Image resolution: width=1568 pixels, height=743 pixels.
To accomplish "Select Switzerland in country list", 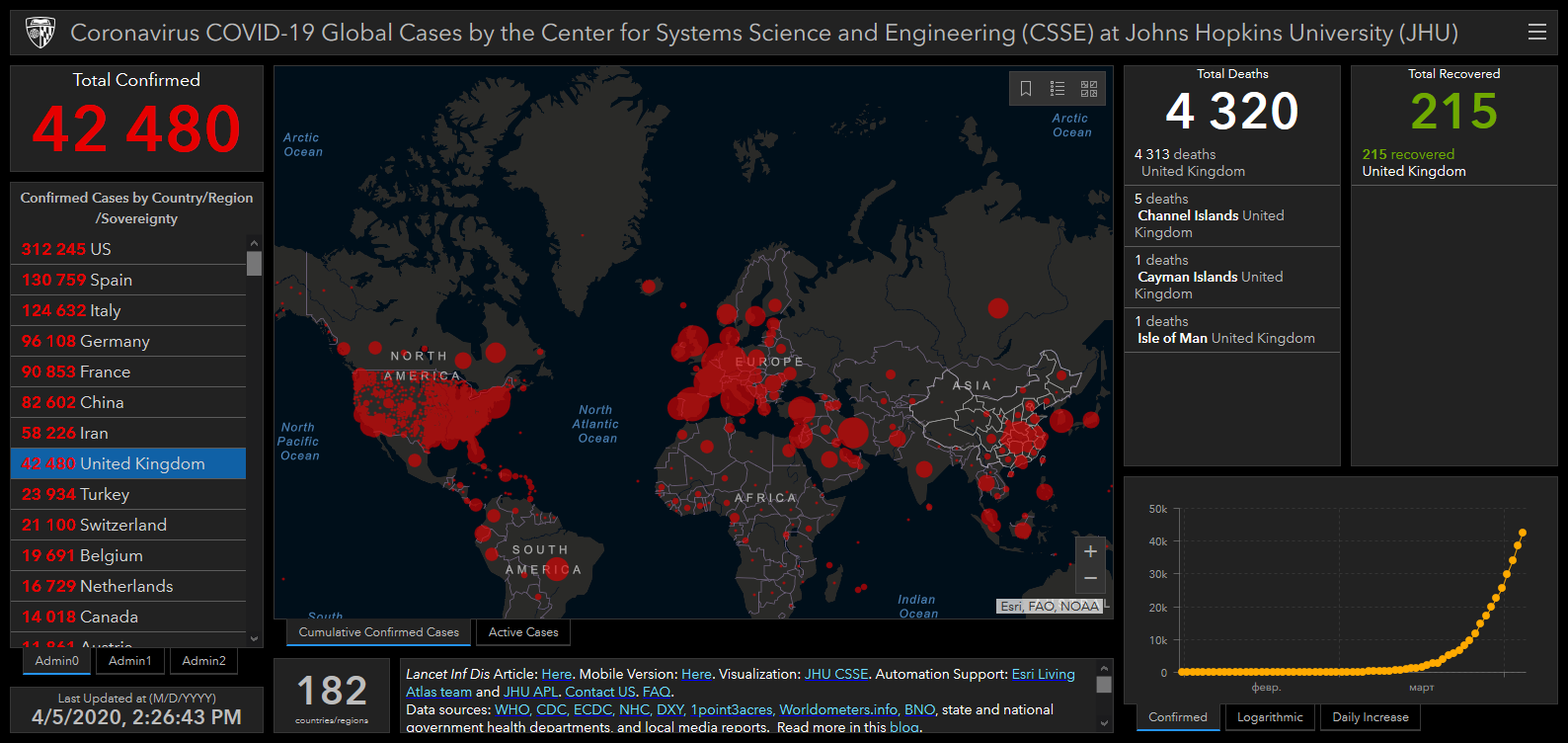I will click(x=128, y=525).
